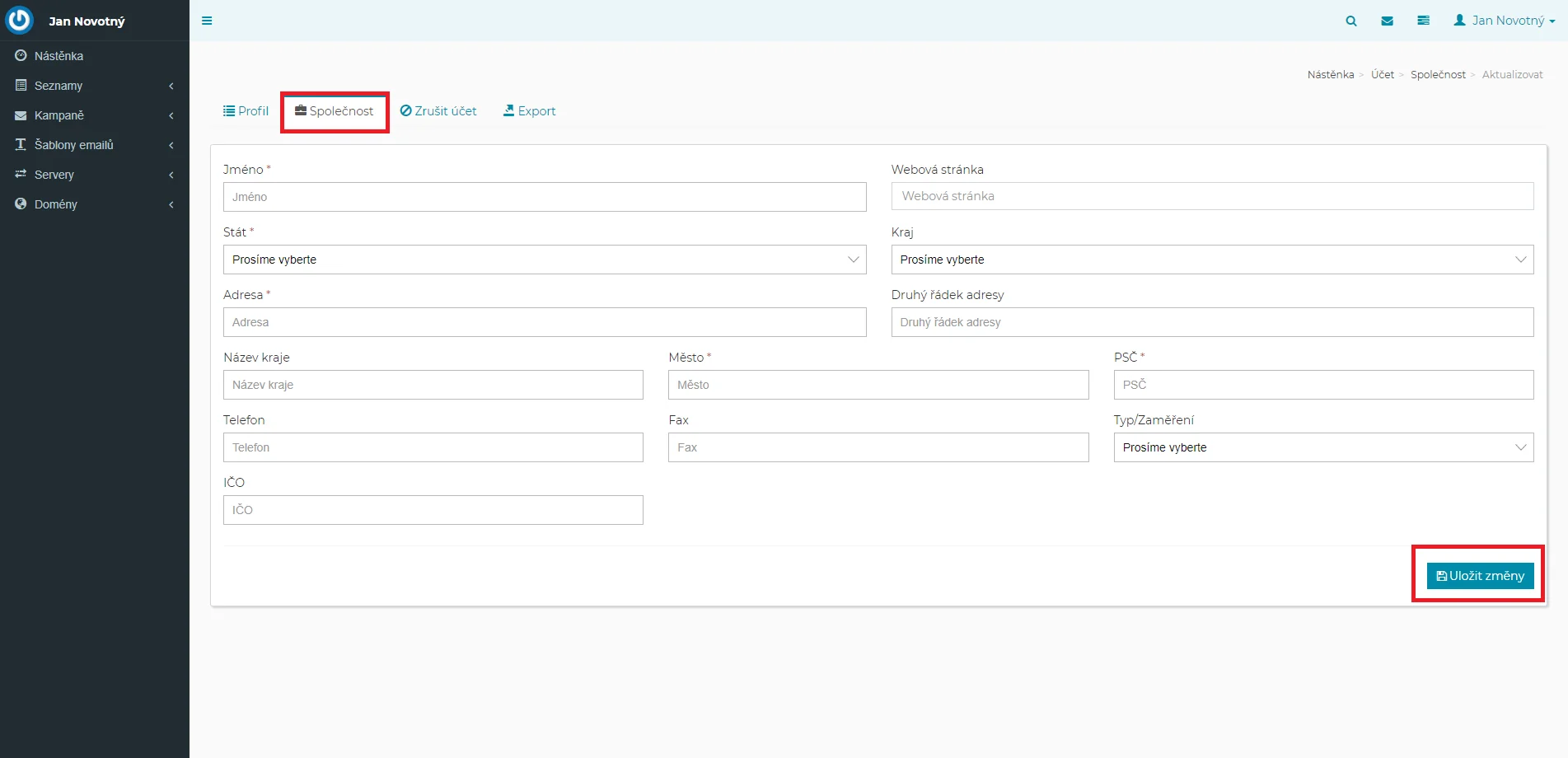Viewport: 1568px width, 758px height.
Task: Expand the Kampaně sidebar menu
Action: [x=94, y=115]
